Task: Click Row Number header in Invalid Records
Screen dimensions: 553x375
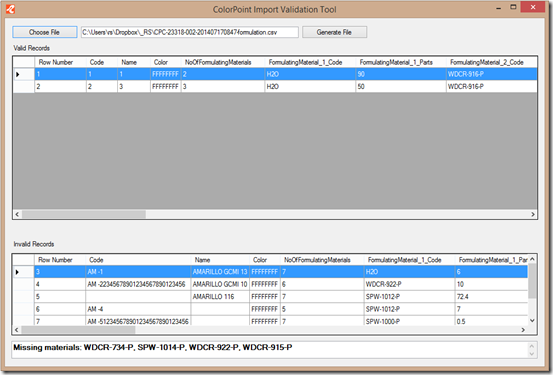Action: (60, 260)
